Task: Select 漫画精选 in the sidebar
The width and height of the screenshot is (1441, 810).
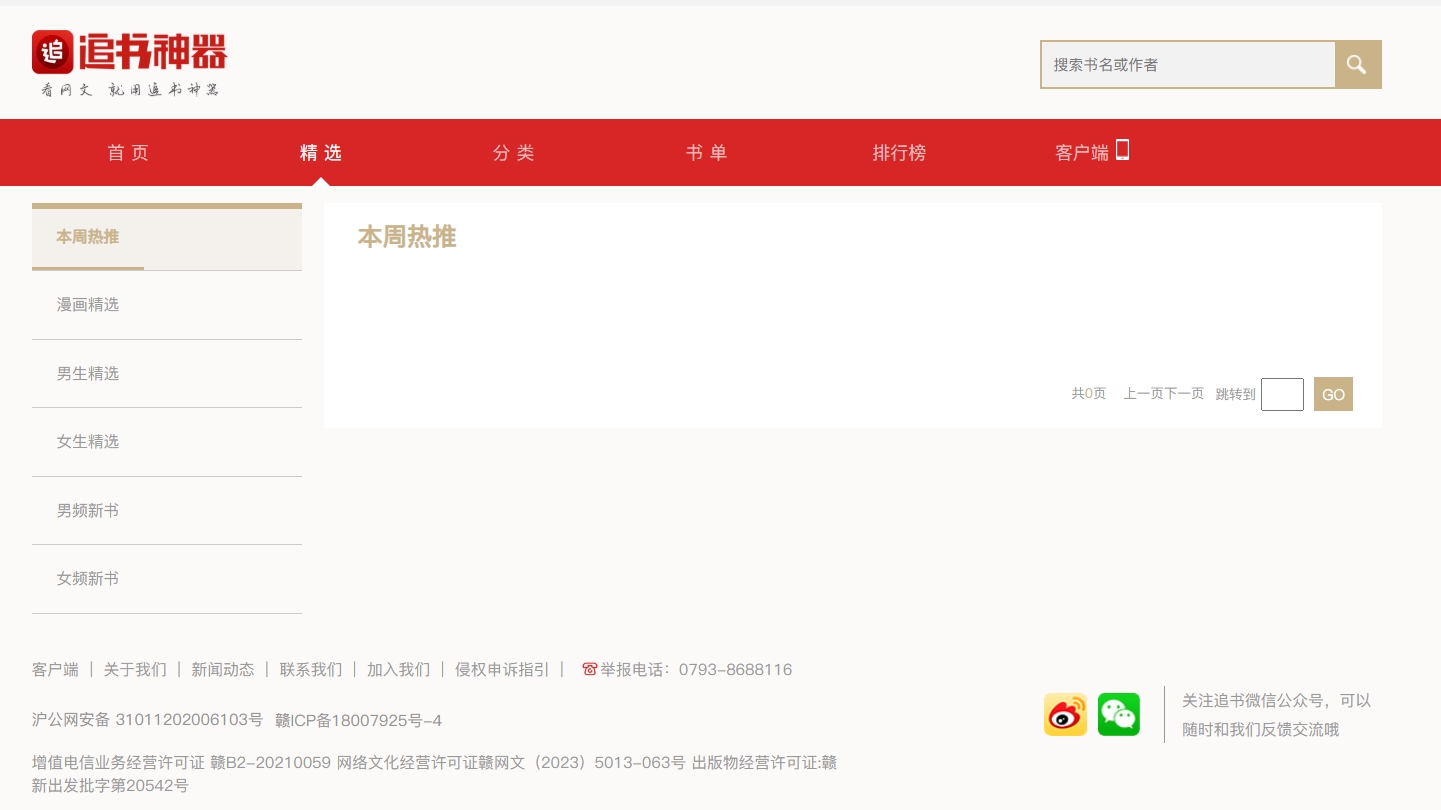Action: [x=167, y=305]
